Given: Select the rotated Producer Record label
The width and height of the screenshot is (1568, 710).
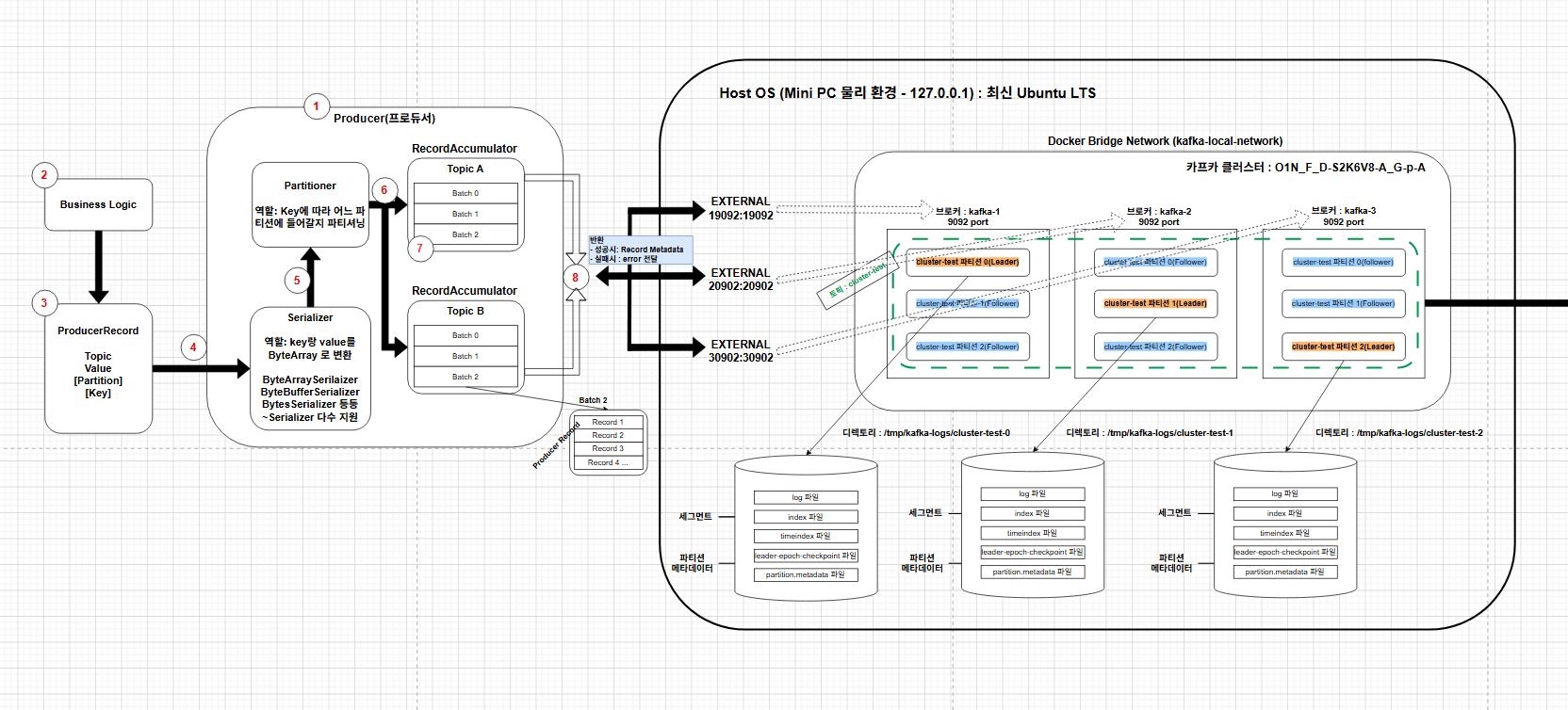Looking at the screenshot, I should pyautogui.click(x=556, y=444).
